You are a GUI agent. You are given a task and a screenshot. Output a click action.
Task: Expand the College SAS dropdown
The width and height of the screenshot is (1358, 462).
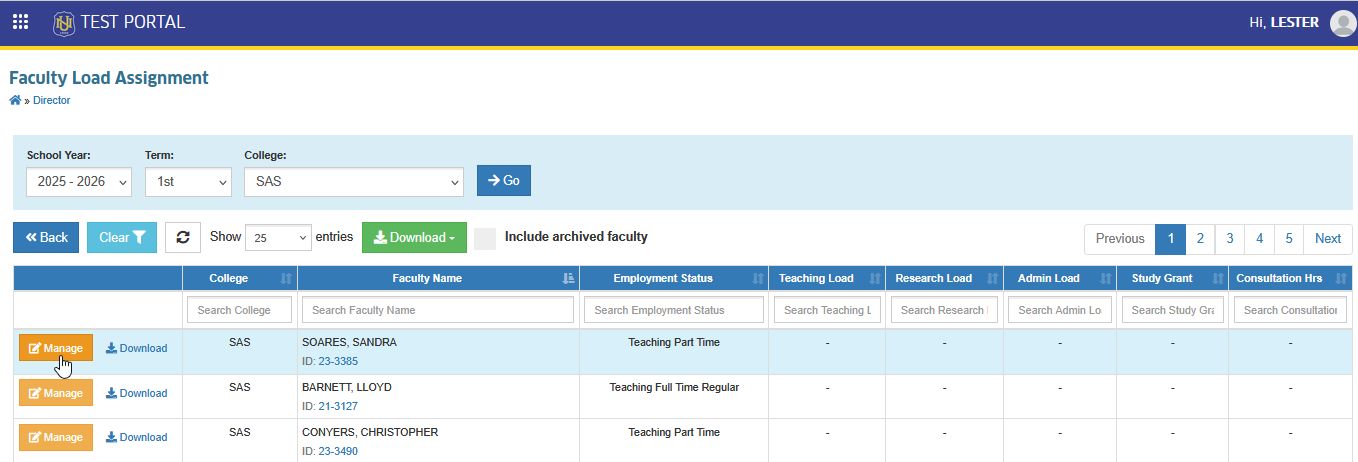coord(354,181)
